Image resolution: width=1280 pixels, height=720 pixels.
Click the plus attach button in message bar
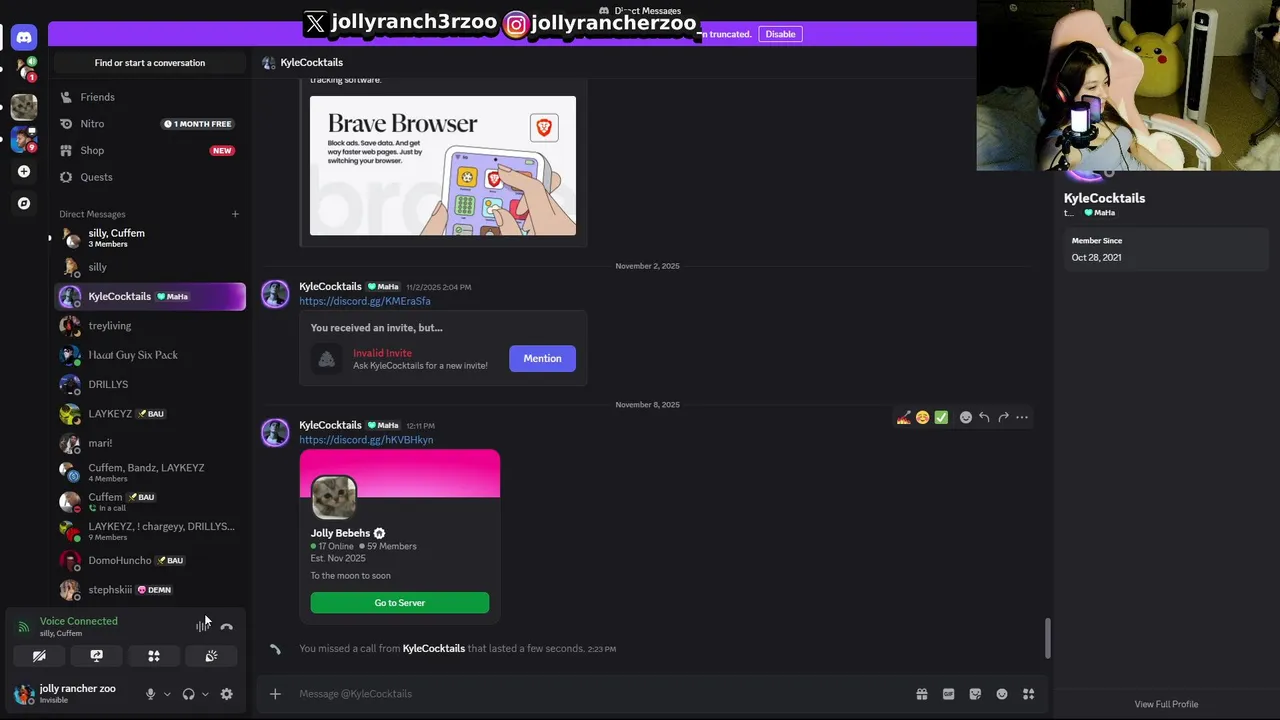coord(275,694)
